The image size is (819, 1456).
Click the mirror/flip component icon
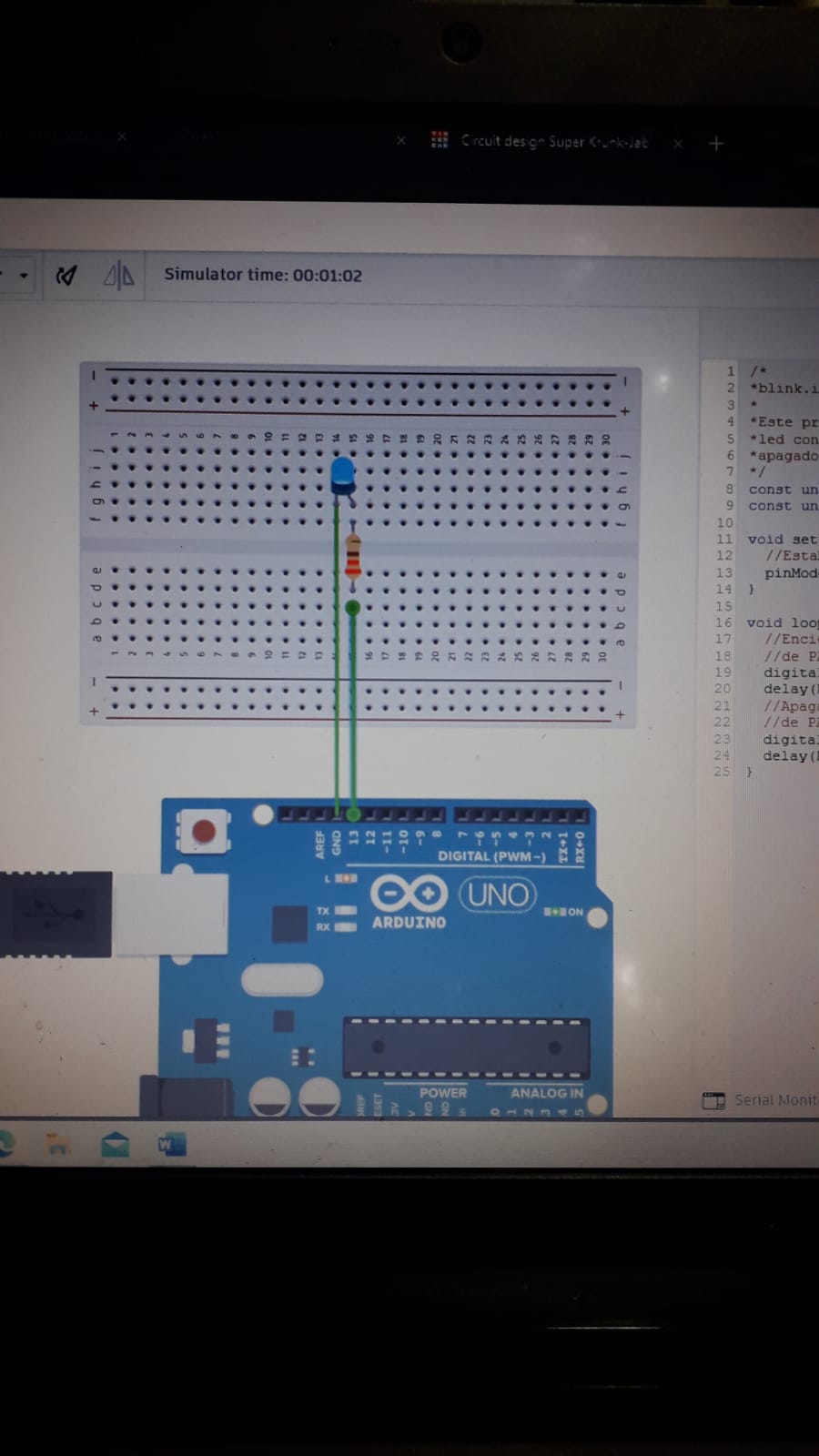[x=118, y=275]
